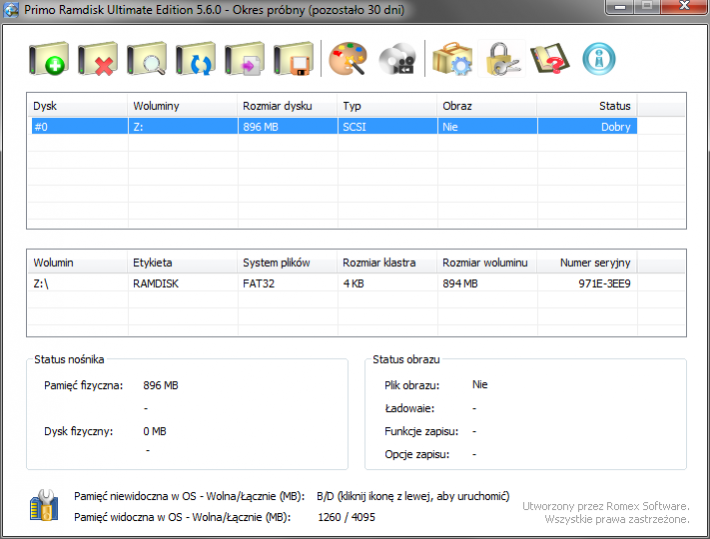Click the blue info about icon
This screenshot has height=539, width=710.
(599, 59)
